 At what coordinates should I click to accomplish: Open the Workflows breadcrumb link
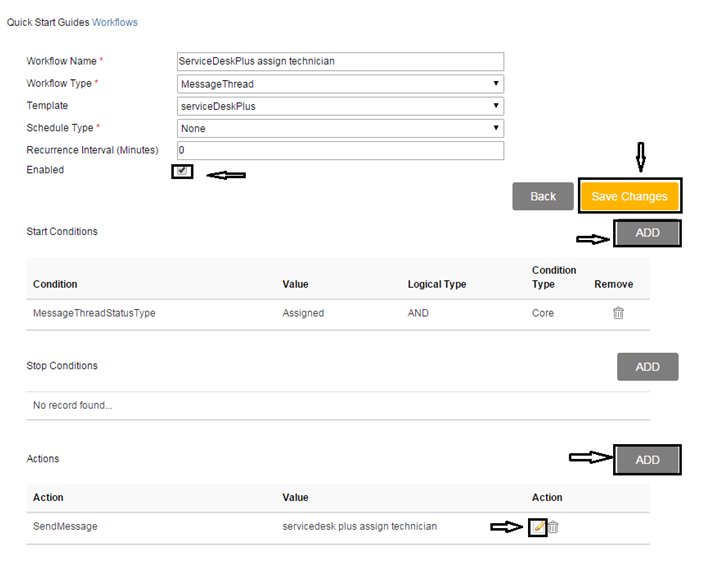(x=115, y=22)
